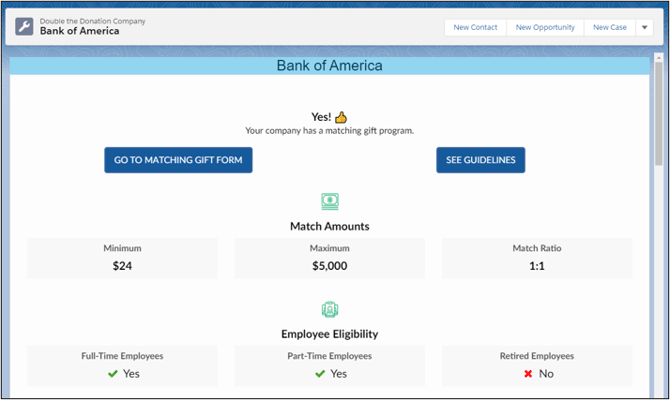Screen dimensions: 670x400
Task: Click 'Your company has a matching gift program.'
Action: 329,131
